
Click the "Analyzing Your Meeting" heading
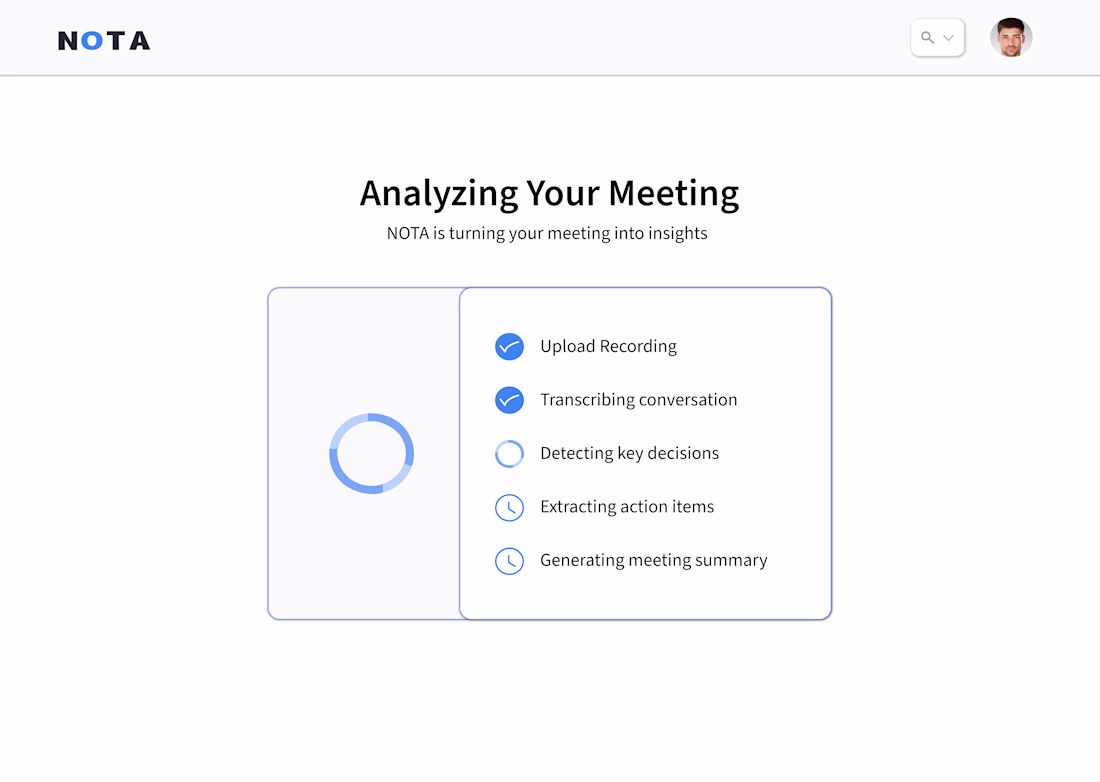pos(549,194)
